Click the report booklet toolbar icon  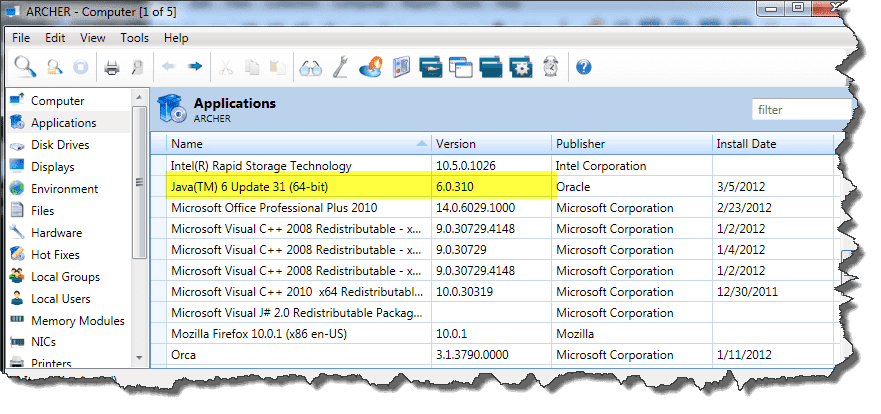point(401,67)
